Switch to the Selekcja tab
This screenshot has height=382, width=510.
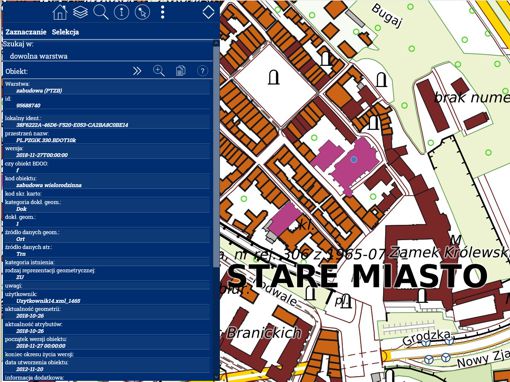[65, 32]
